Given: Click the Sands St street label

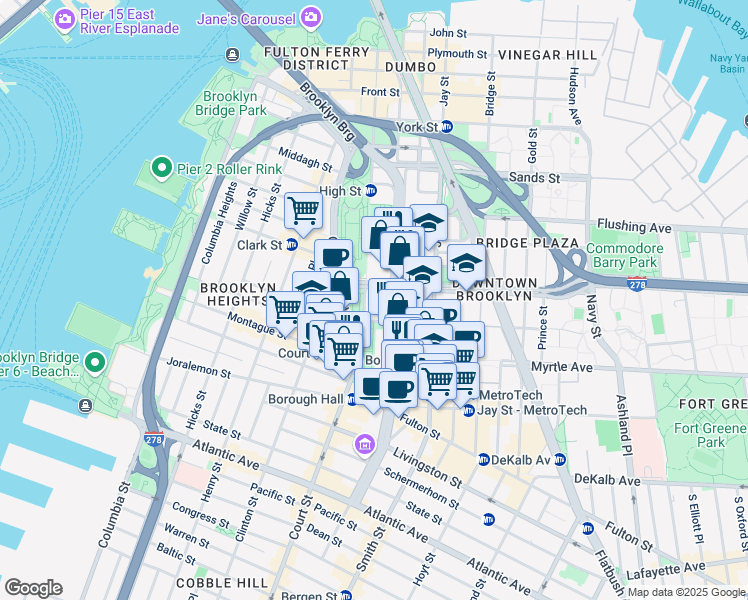Looking at the screenshot, I should tap(534, 178).
